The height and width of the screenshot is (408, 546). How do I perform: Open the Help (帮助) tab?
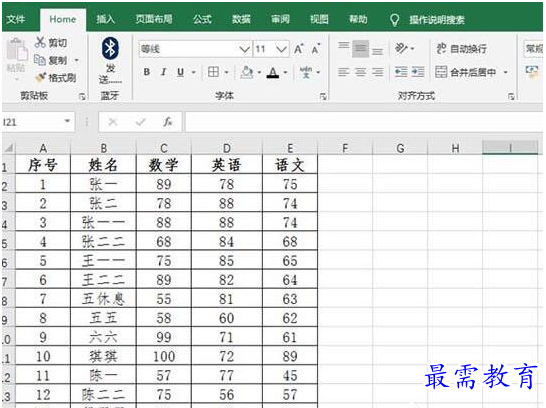(358, 19)
